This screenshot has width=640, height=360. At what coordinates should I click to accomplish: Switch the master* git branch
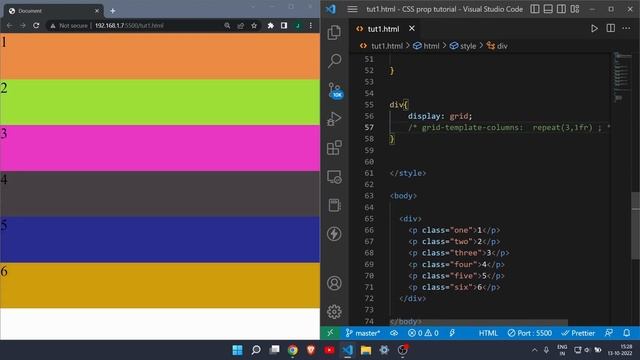[363, 333]
